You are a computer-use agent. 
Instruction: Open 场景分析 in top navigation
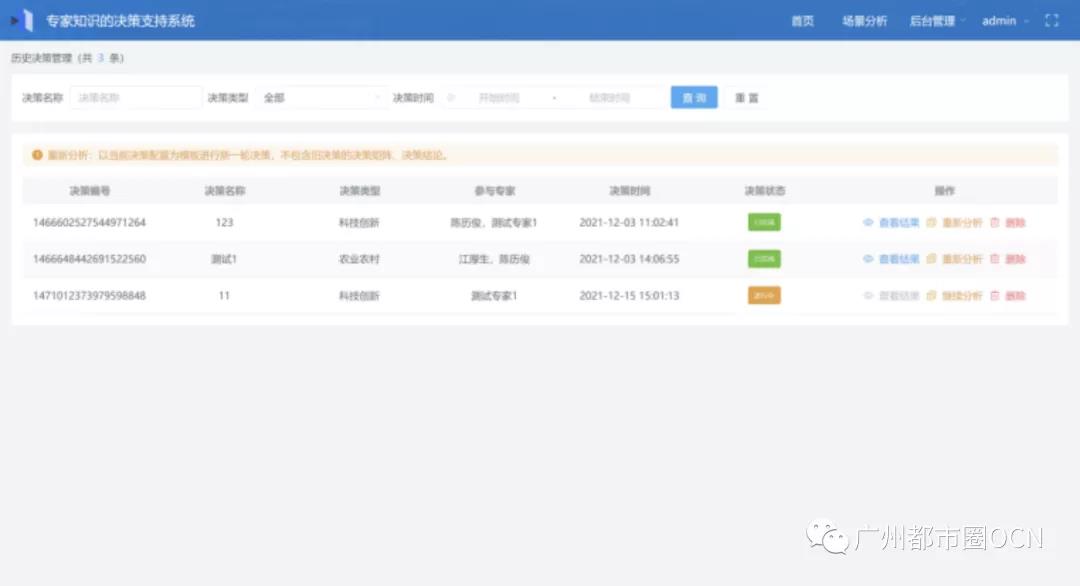pos(864,21)
